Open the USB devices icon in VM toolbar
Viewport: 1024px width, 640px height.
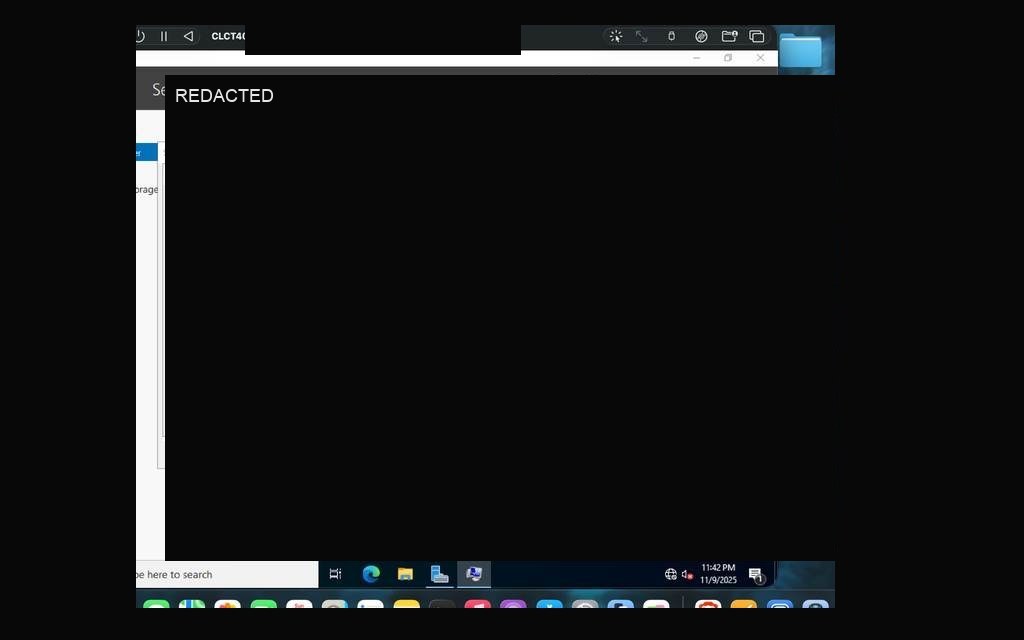[x=671, y=37]
